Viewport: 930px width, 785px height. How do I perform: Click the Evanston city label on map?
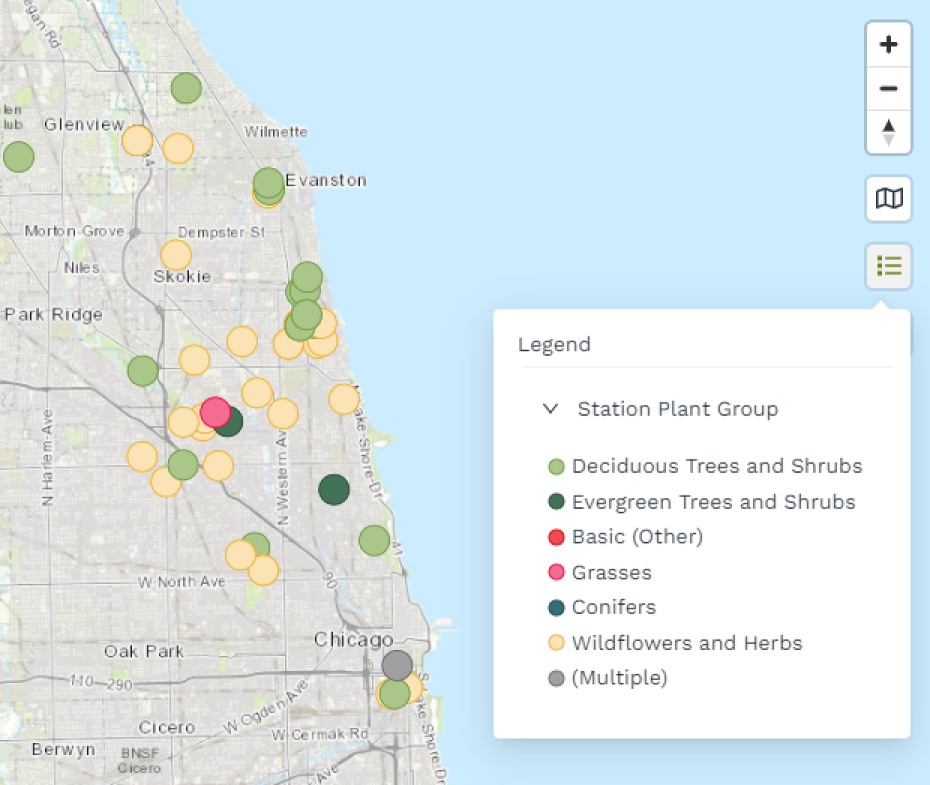tap(326, 181)
